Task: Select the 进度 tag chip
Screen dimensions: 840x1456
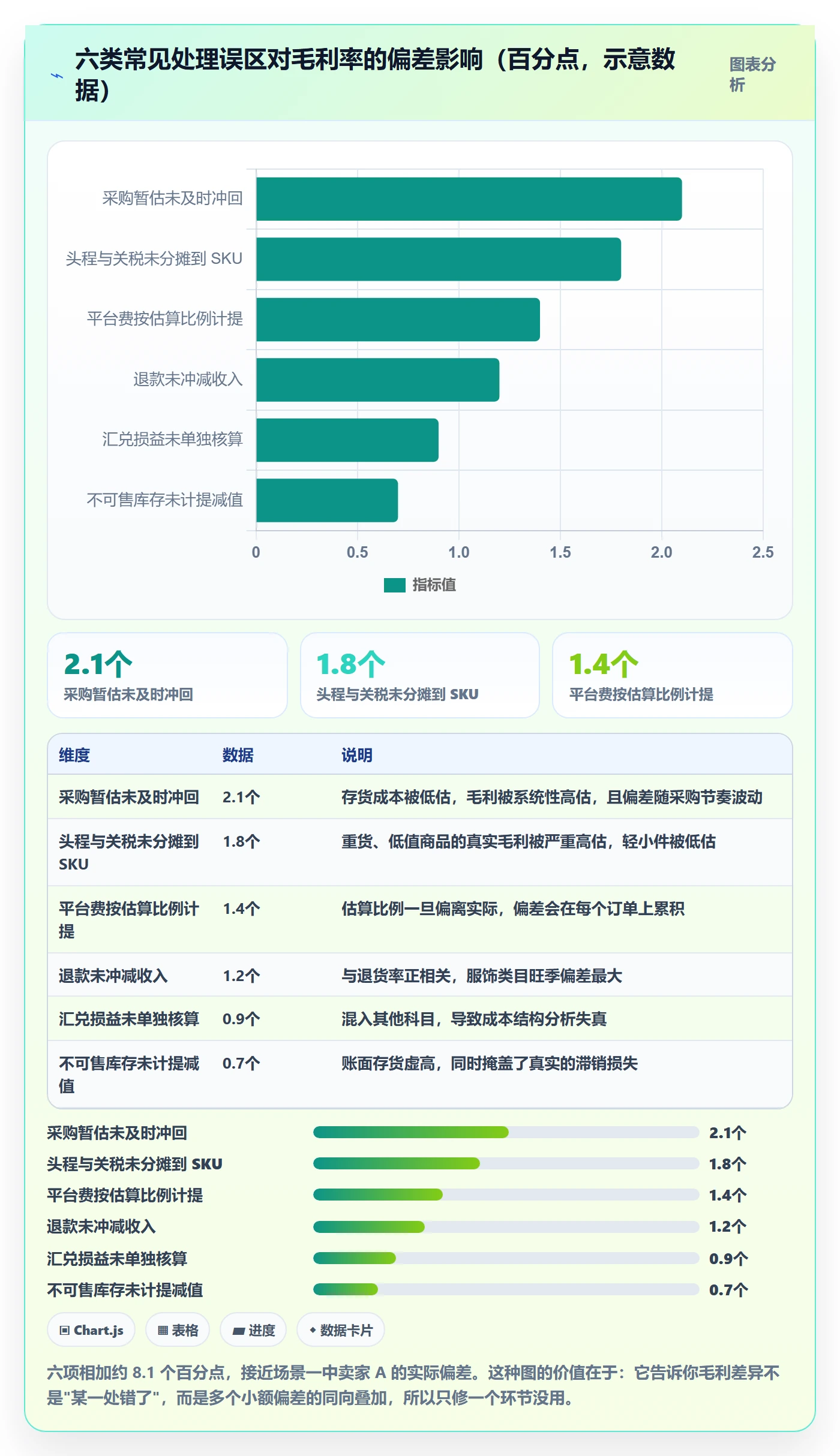Action: (253, 1330)
